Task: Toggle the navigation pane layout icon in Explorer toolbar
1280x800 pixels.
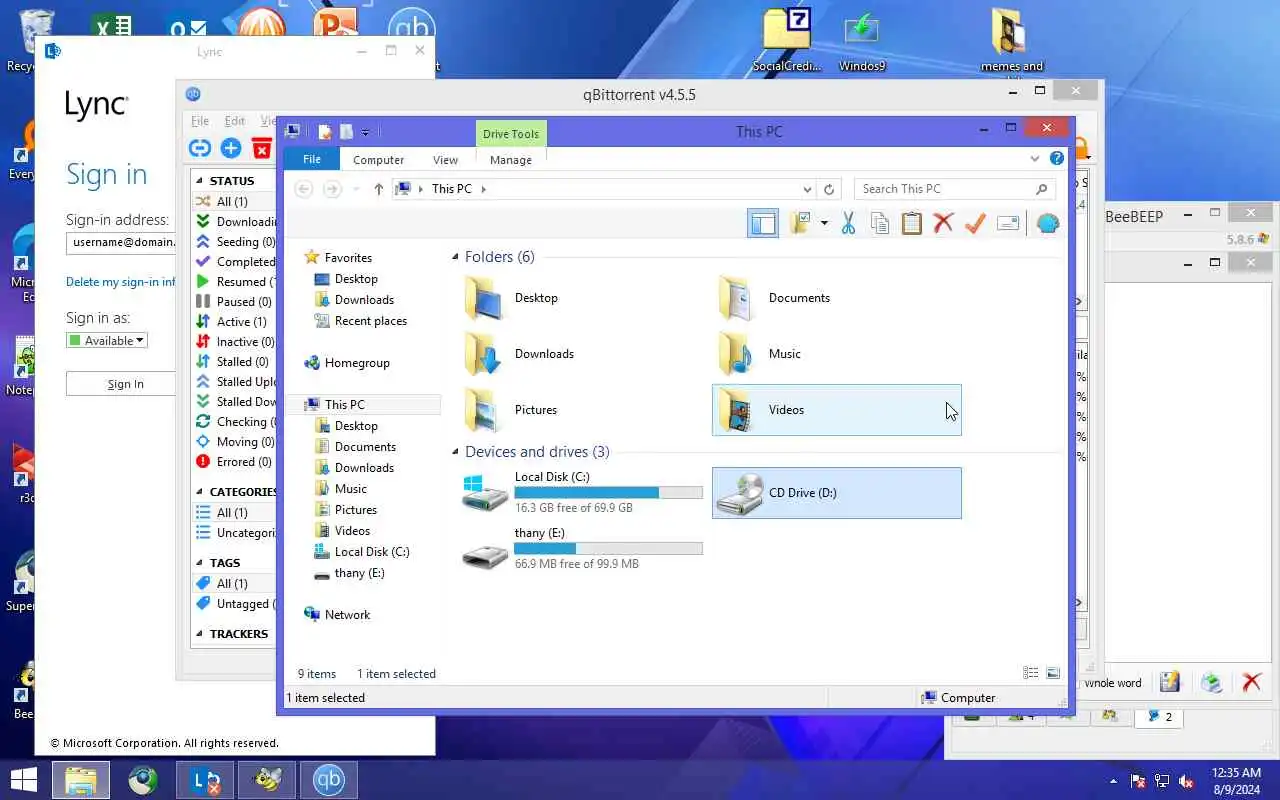Action: pyautogui.click(x=763, y=223)
